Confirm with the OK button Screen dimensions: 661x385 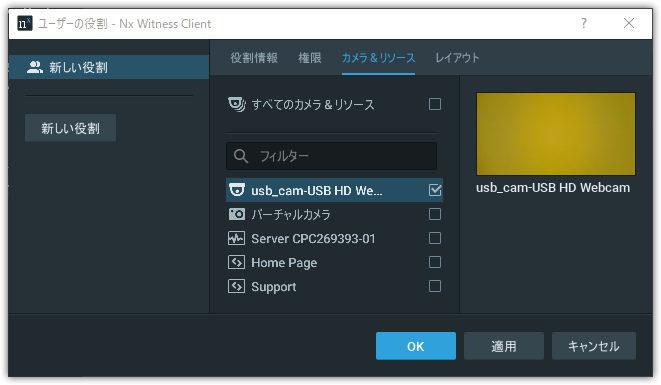(416, 346)
